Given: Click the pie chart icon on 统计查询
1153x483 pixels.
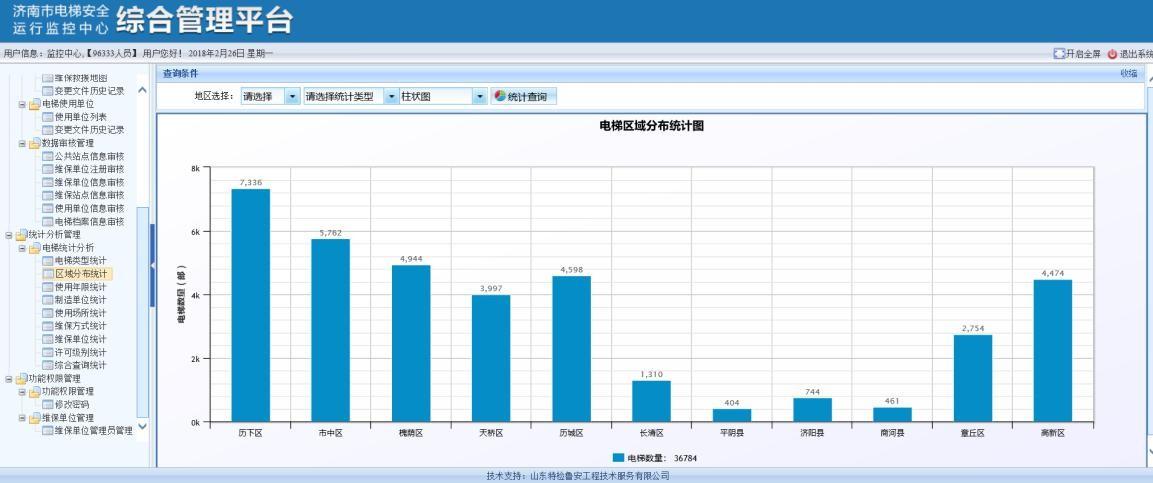Looking at the screenshot, I should (500, 97).
